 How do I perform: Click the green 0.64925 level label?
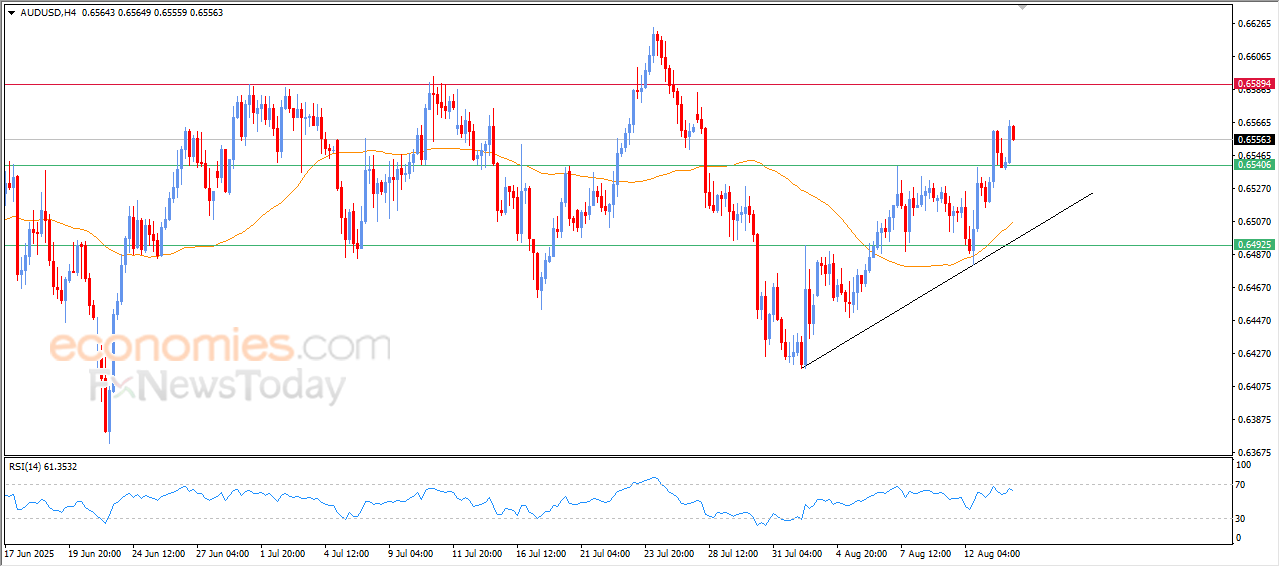click(1254, 244)
